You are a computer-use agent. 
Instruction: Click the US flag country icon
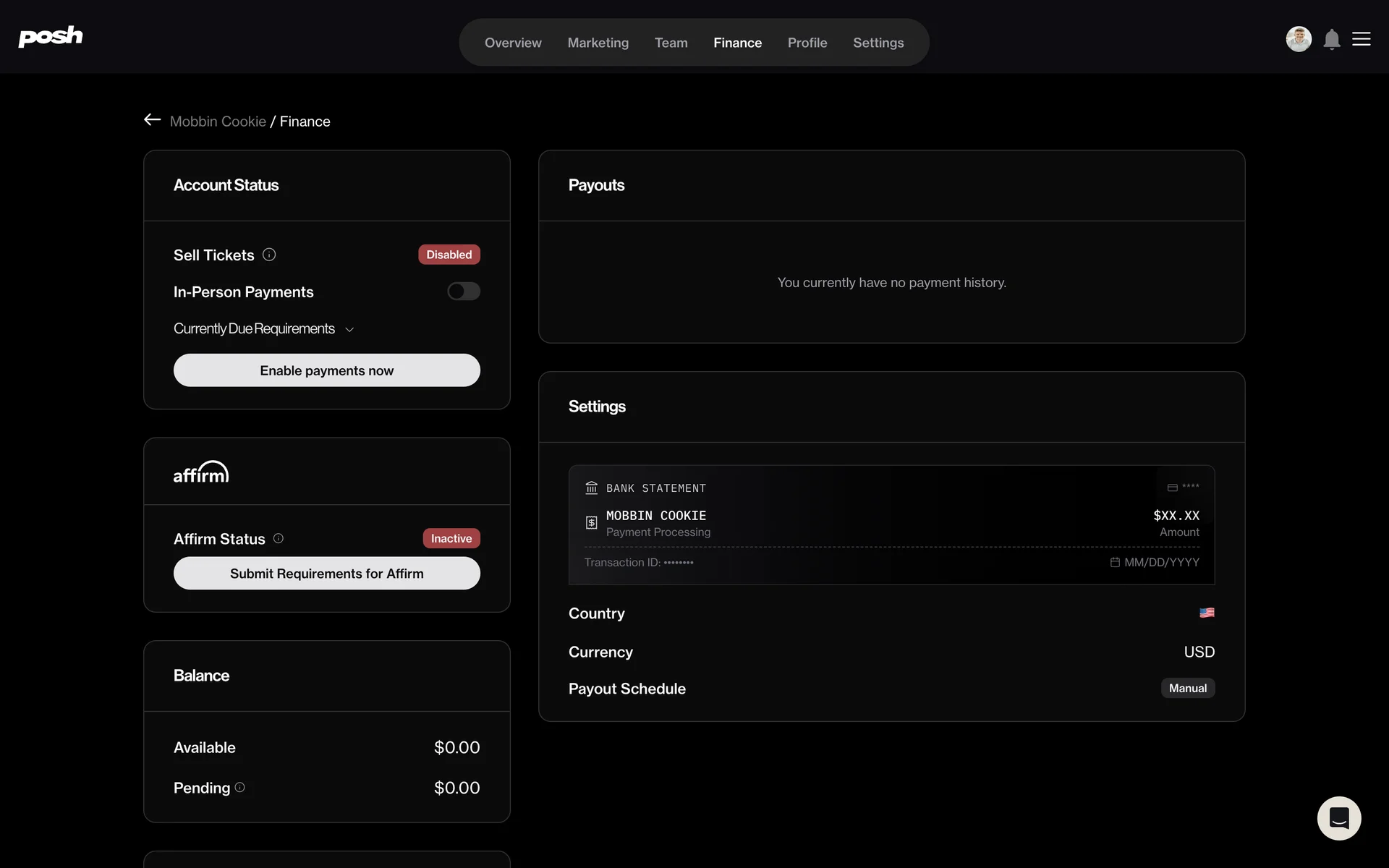coord(1207,613)
